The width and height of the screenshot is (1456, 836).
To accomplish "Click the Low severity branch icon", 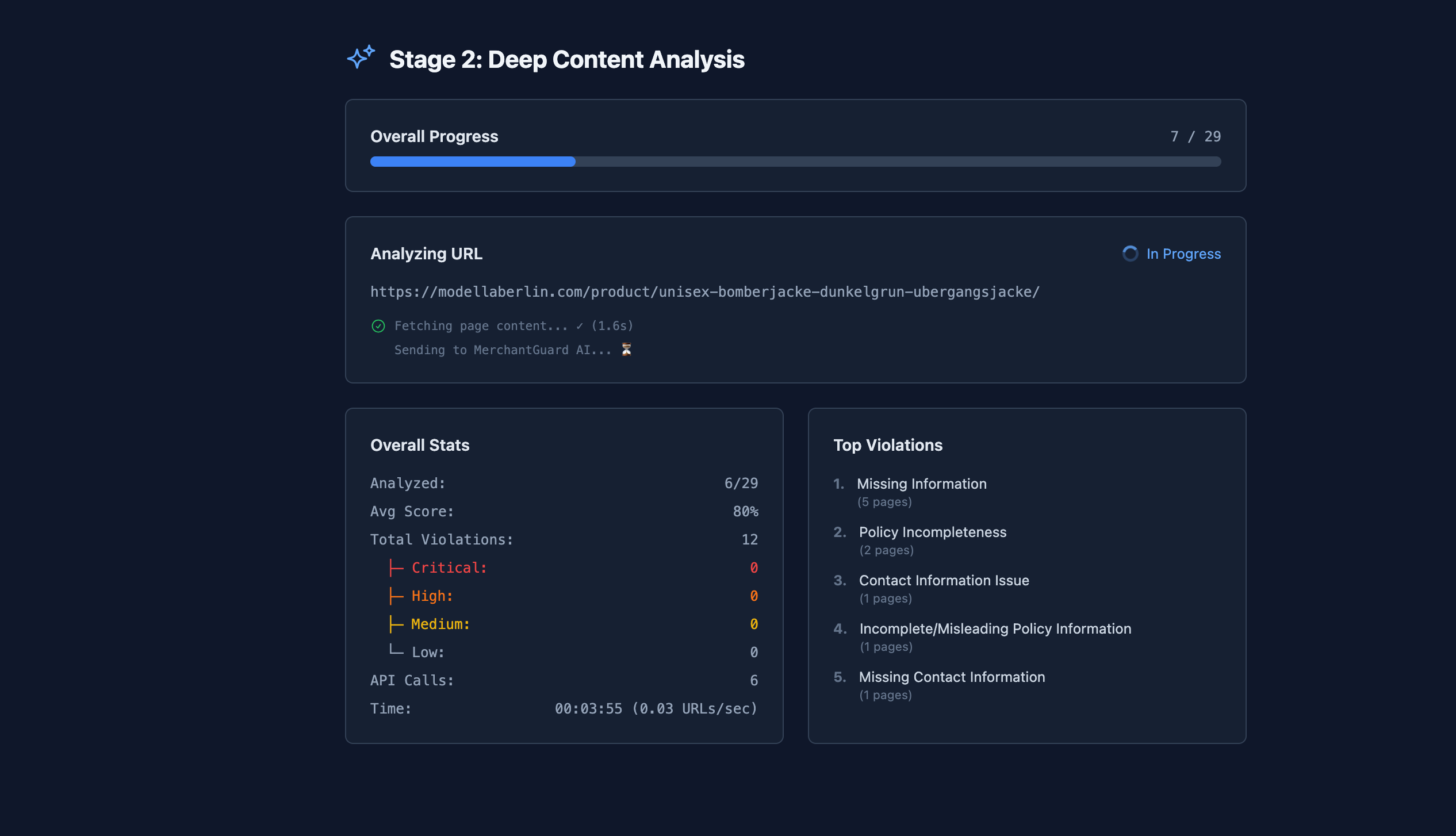I will click(x=396, y=651).
